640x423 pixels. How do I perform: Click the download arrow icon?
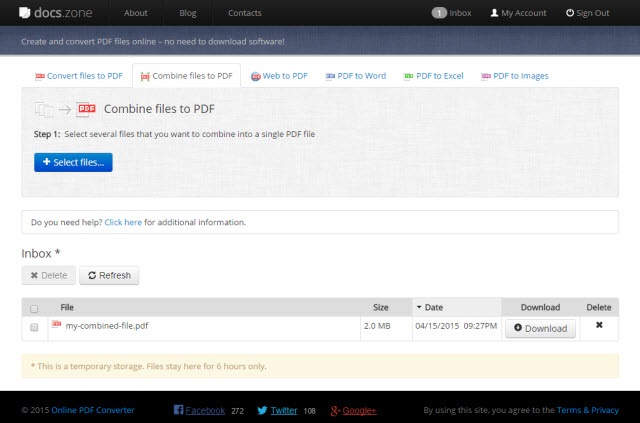[518, 328]
